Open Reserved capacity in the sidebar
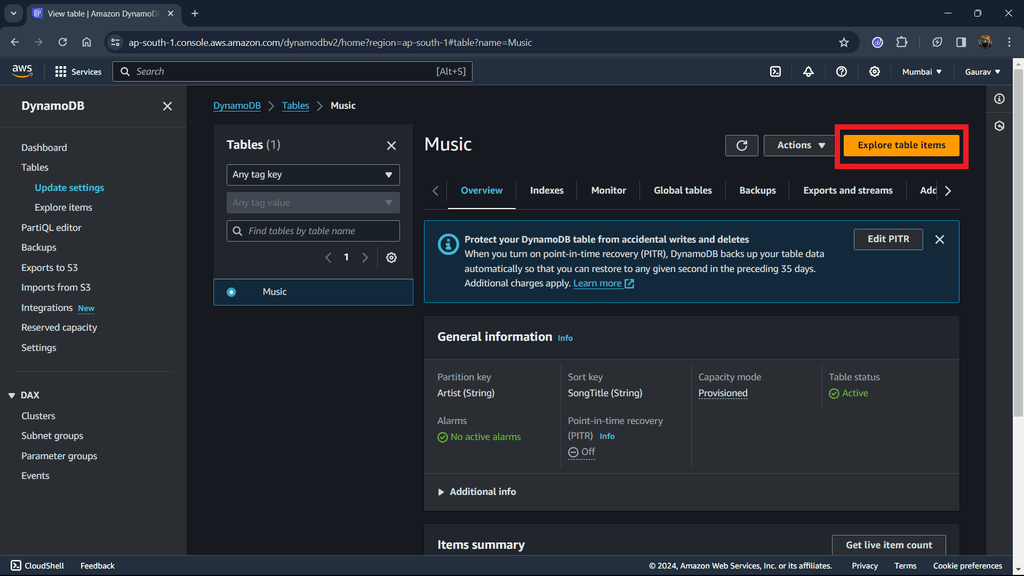Image resolution: width=1024 pixels, height=576 pixels. coord(59,328)
